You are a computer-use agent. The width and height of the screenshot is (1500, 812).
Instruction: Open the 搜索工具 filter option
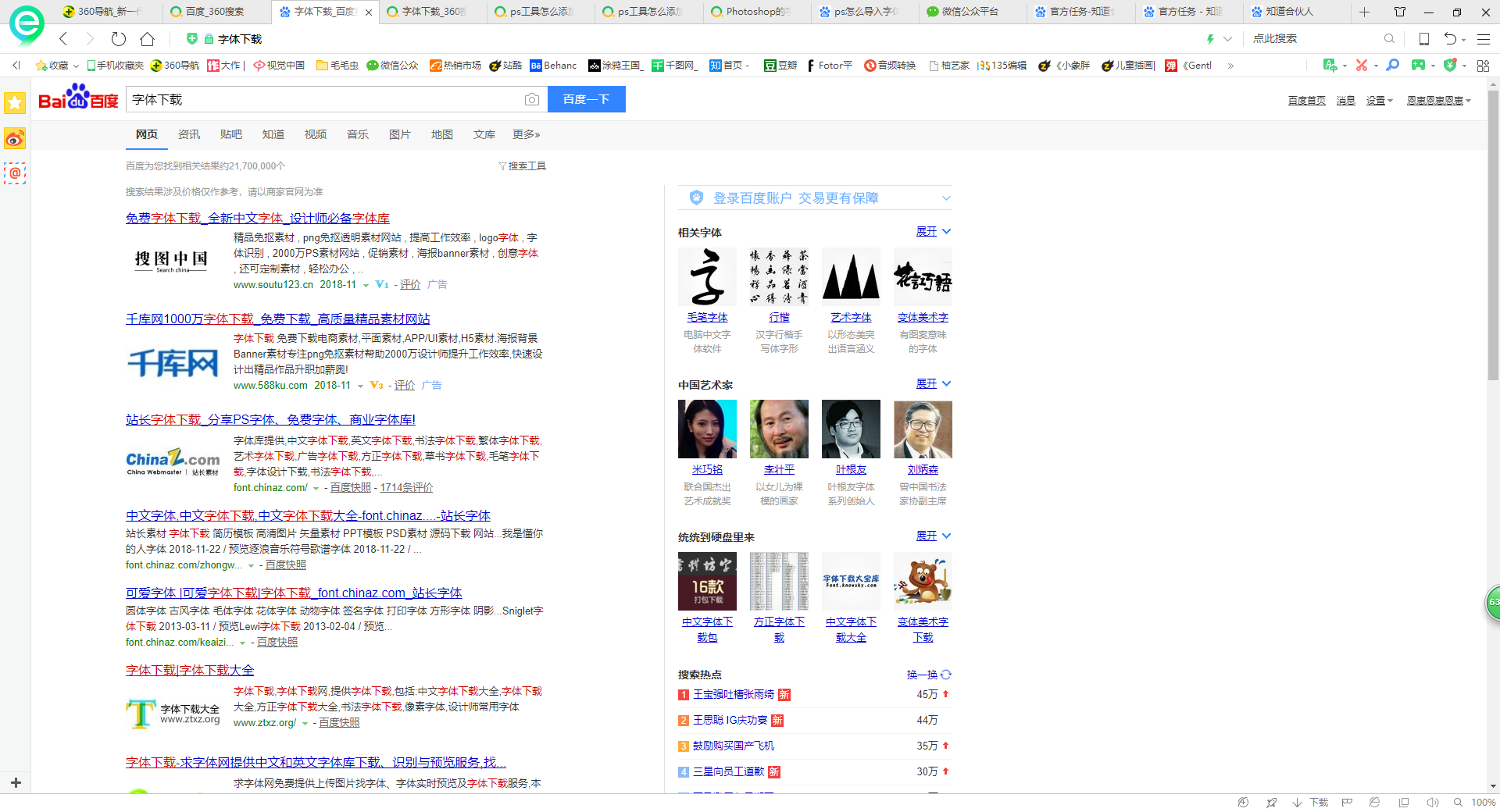click(523, 166)
